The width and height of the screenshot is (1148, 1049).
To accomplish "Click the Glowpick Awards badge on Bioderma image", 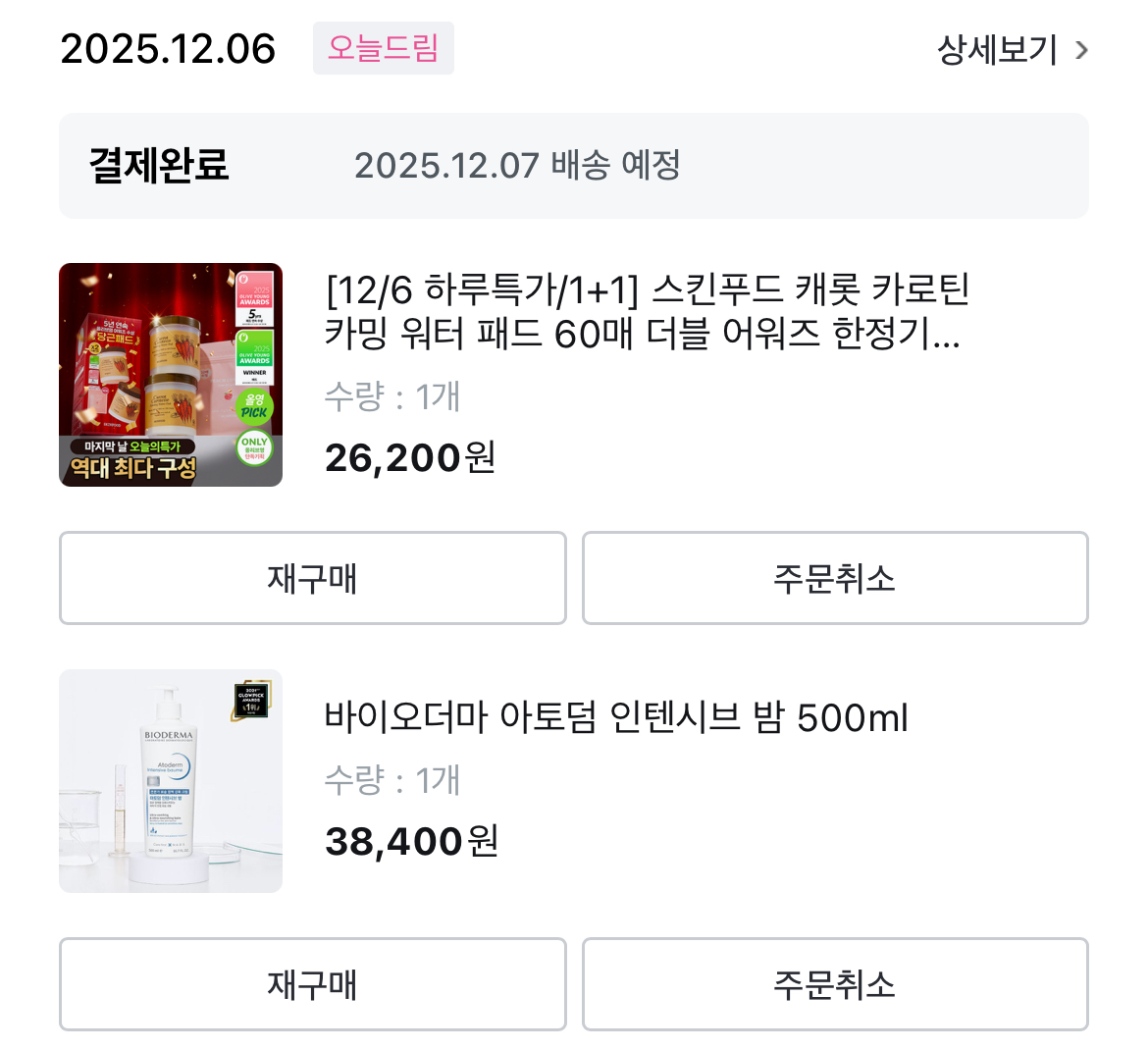I will click(252, 701).
